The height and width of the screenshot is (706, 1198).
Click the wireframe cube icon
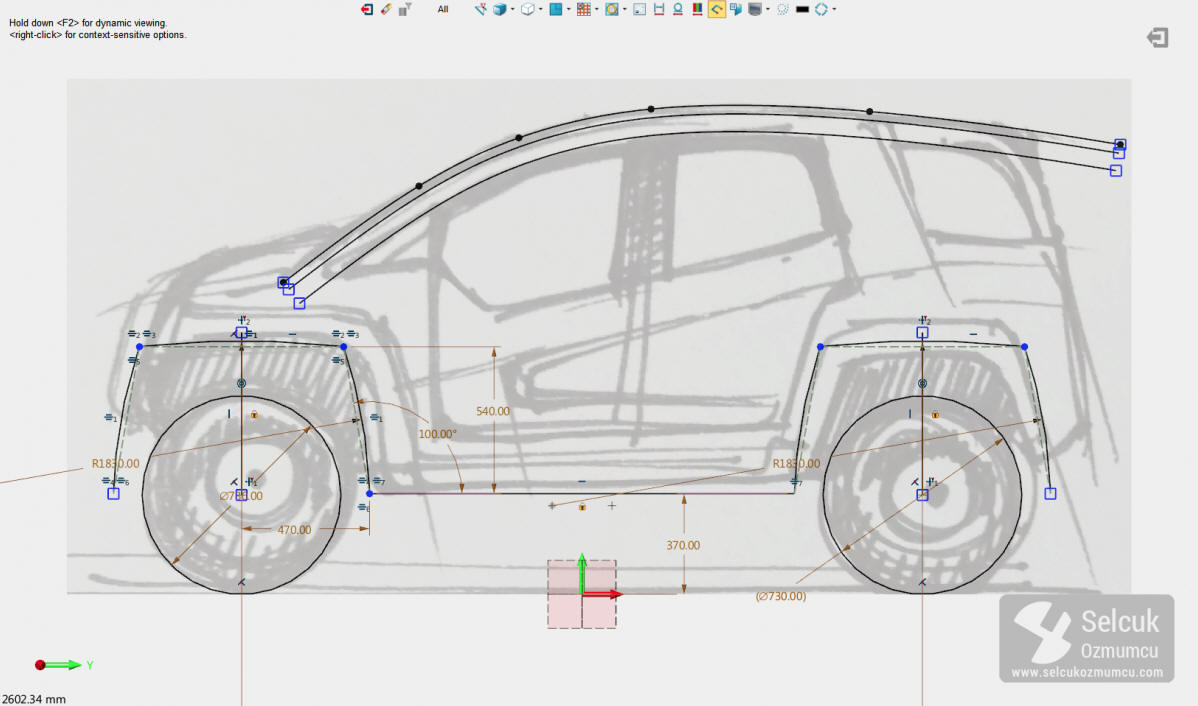pos(527,9)
